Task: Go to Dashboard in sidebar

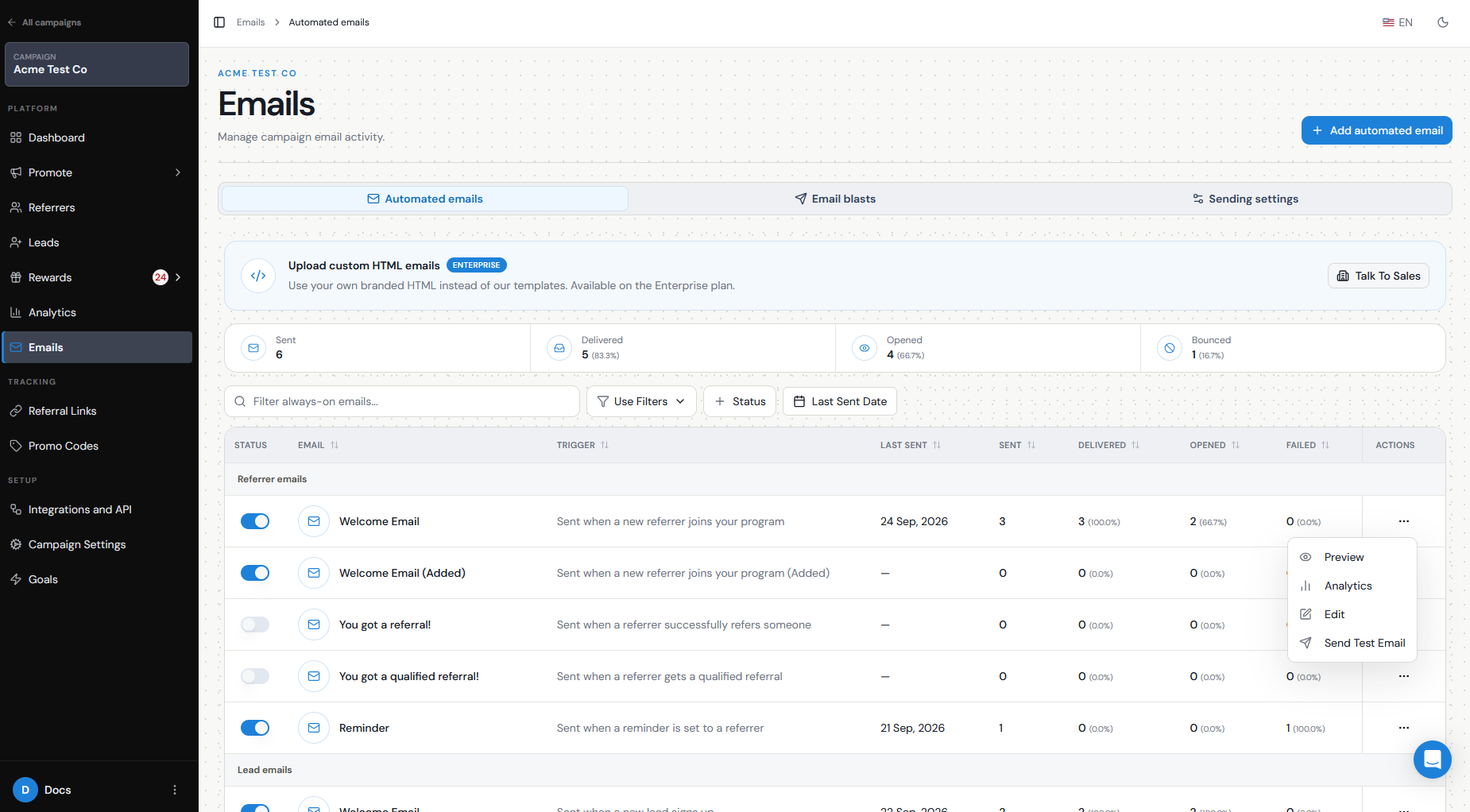Action: pos(97,137)
